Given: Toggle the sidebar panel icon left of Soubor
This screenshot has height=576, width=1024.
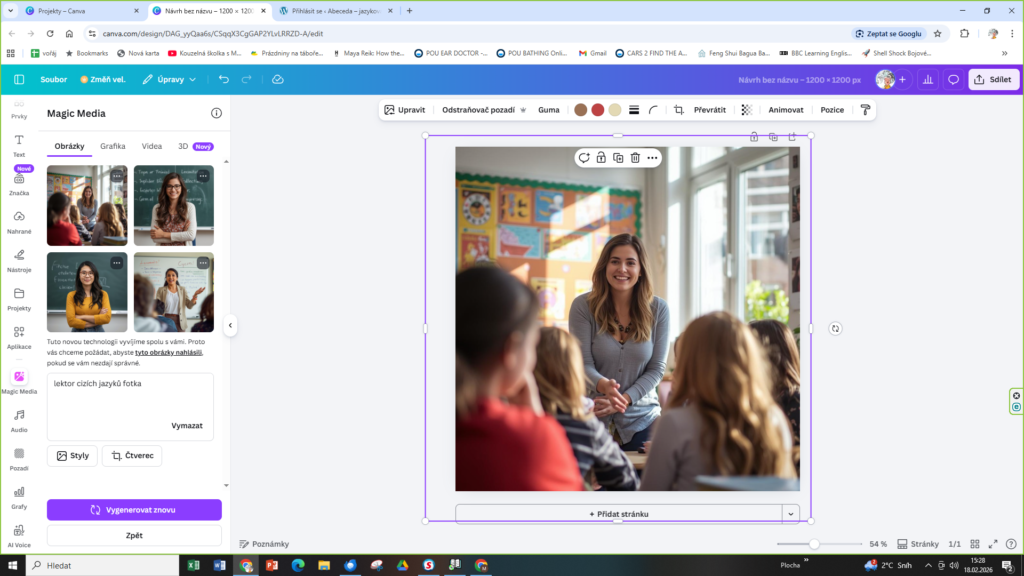Looking at the screenshot, I should (x=19, y=79).
